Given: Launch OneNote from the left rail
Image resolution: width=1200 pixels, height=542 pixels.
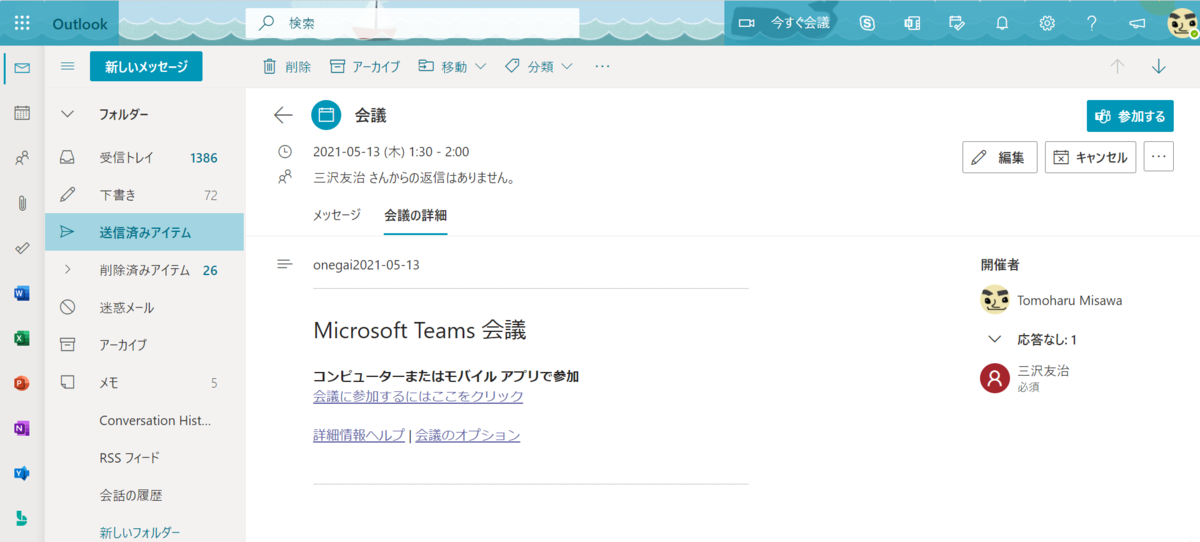Looking at the screenshot, I should [22, 428].
